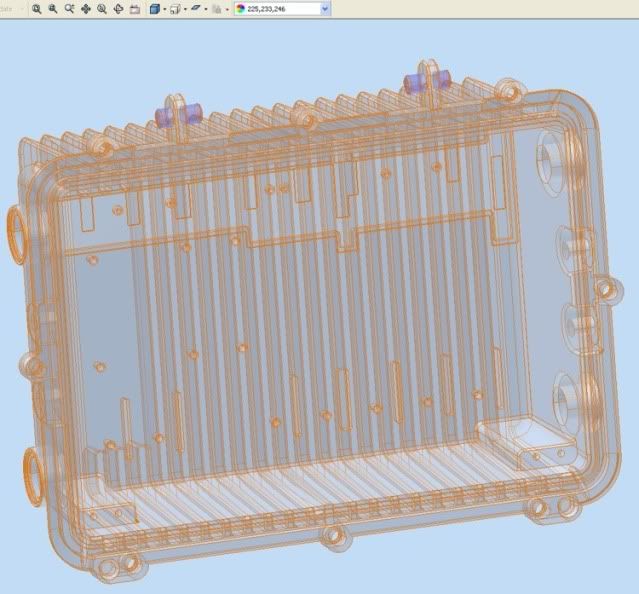Click the greyed-out toolbar icon before the color wheel
This screenshot has height=594, width=639.
[x=216, y=8]
